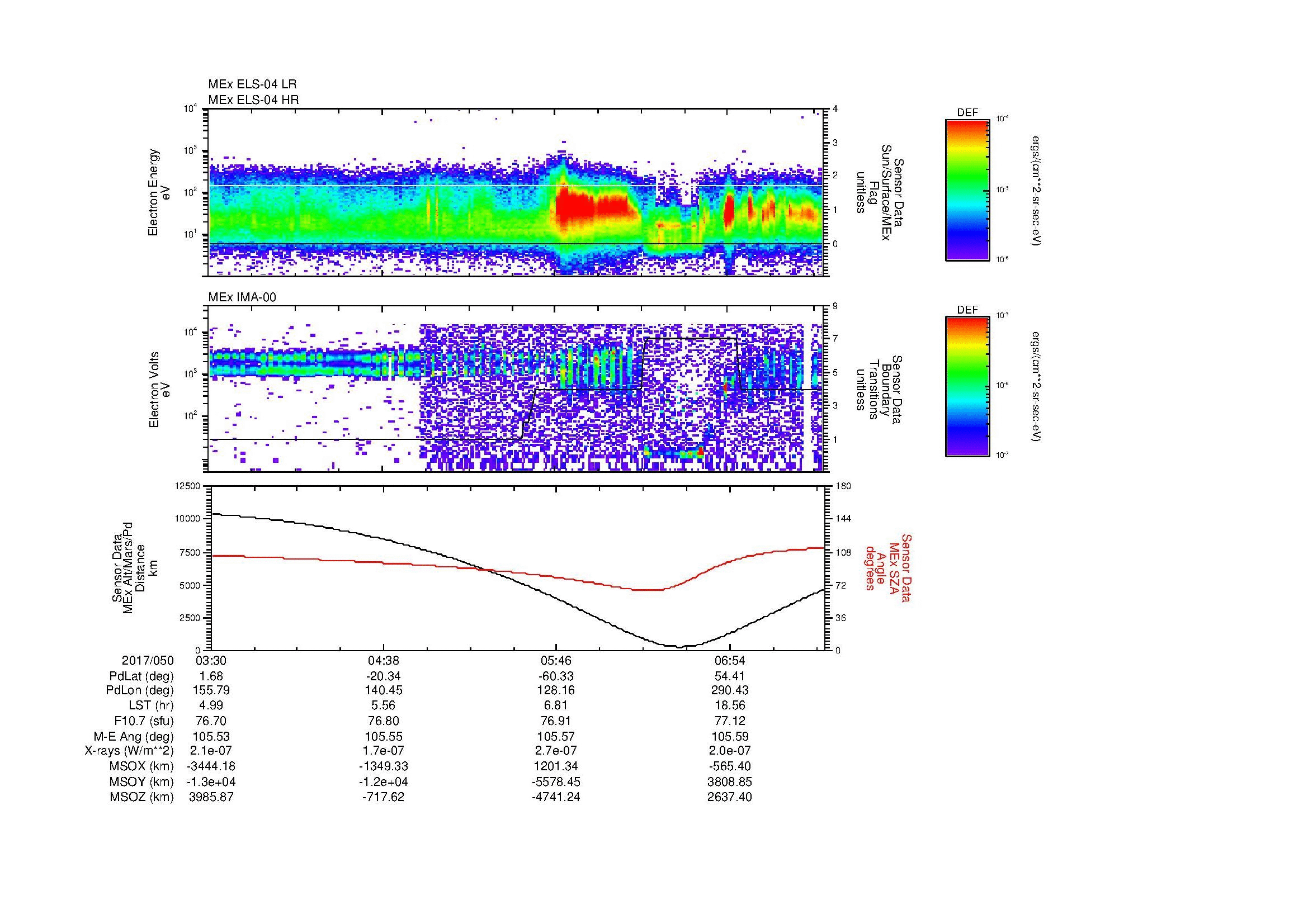Click the MSOX (km) row label

coord(142,766)
